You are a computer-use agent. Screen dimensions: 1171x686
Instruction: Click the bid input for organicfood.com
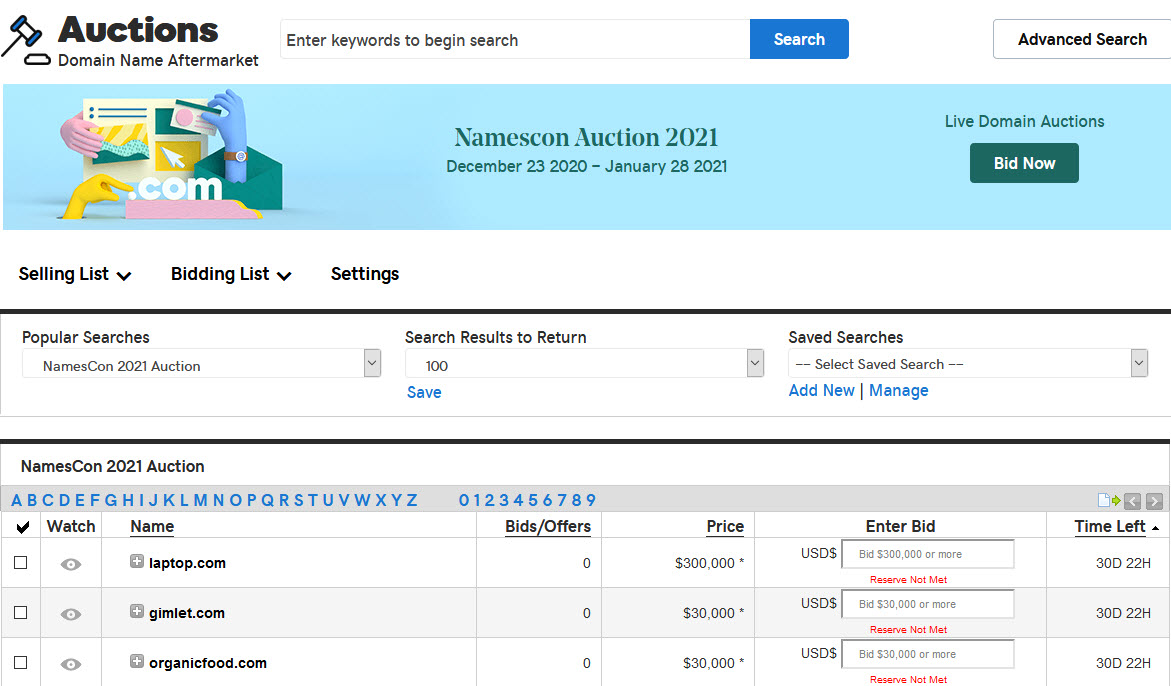click(928, 654)
